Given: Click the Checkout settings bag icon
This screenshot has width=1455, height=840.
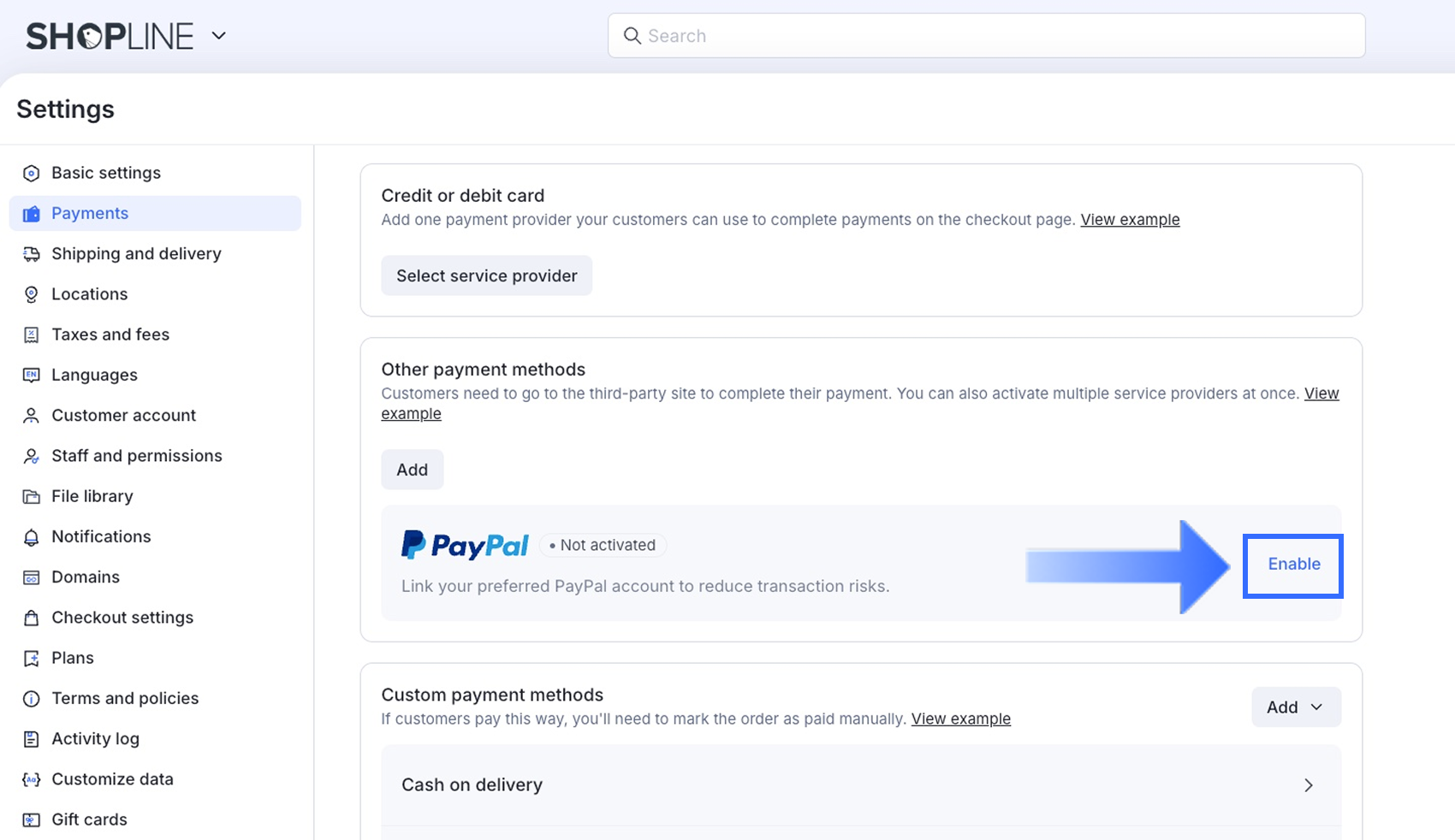Looking at the screenshot, I should [32, 618].
